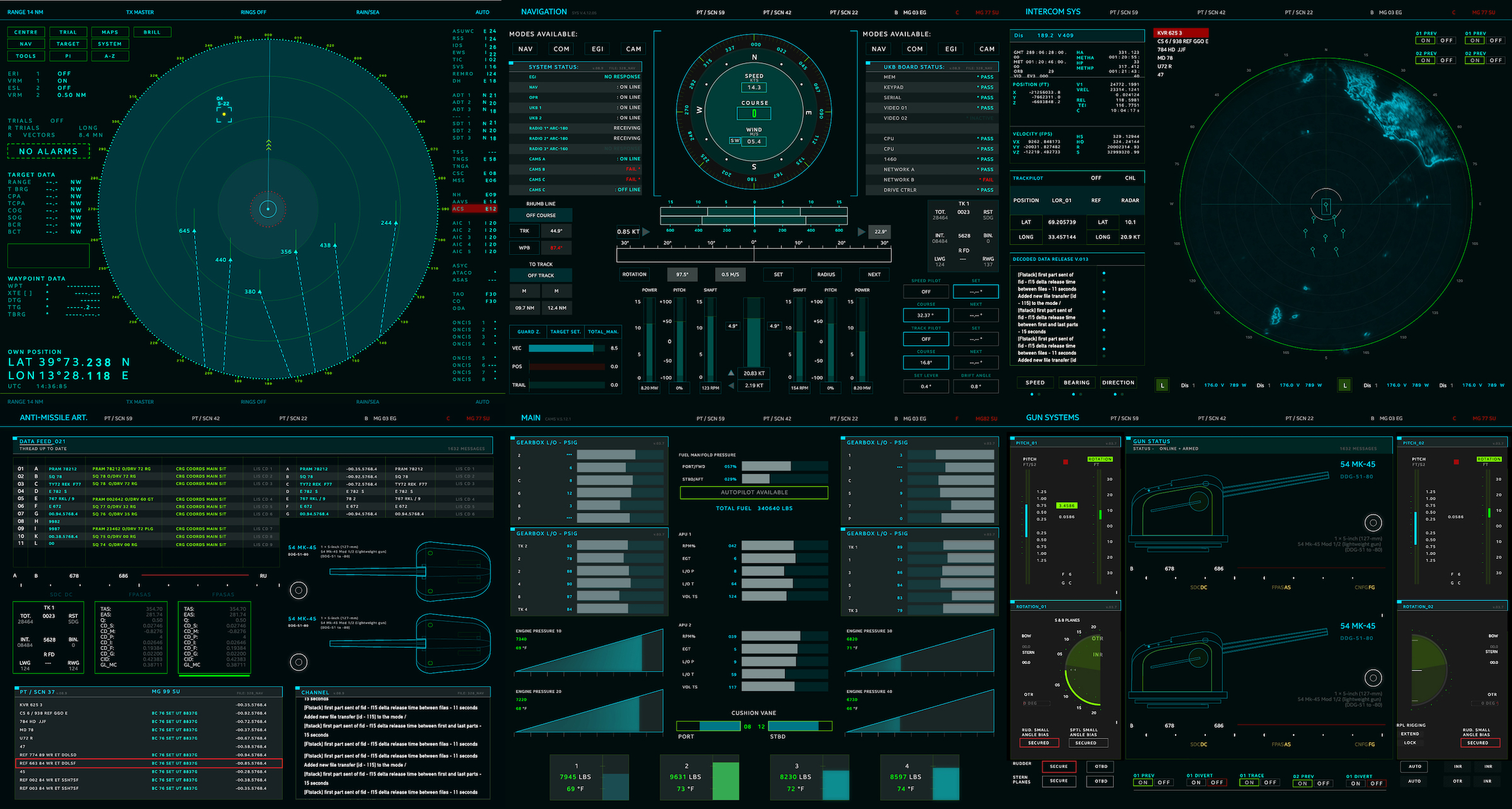Turn off 01 TRACE
The width and height of the screenshot is (1512, 809).
point(1270,783)
